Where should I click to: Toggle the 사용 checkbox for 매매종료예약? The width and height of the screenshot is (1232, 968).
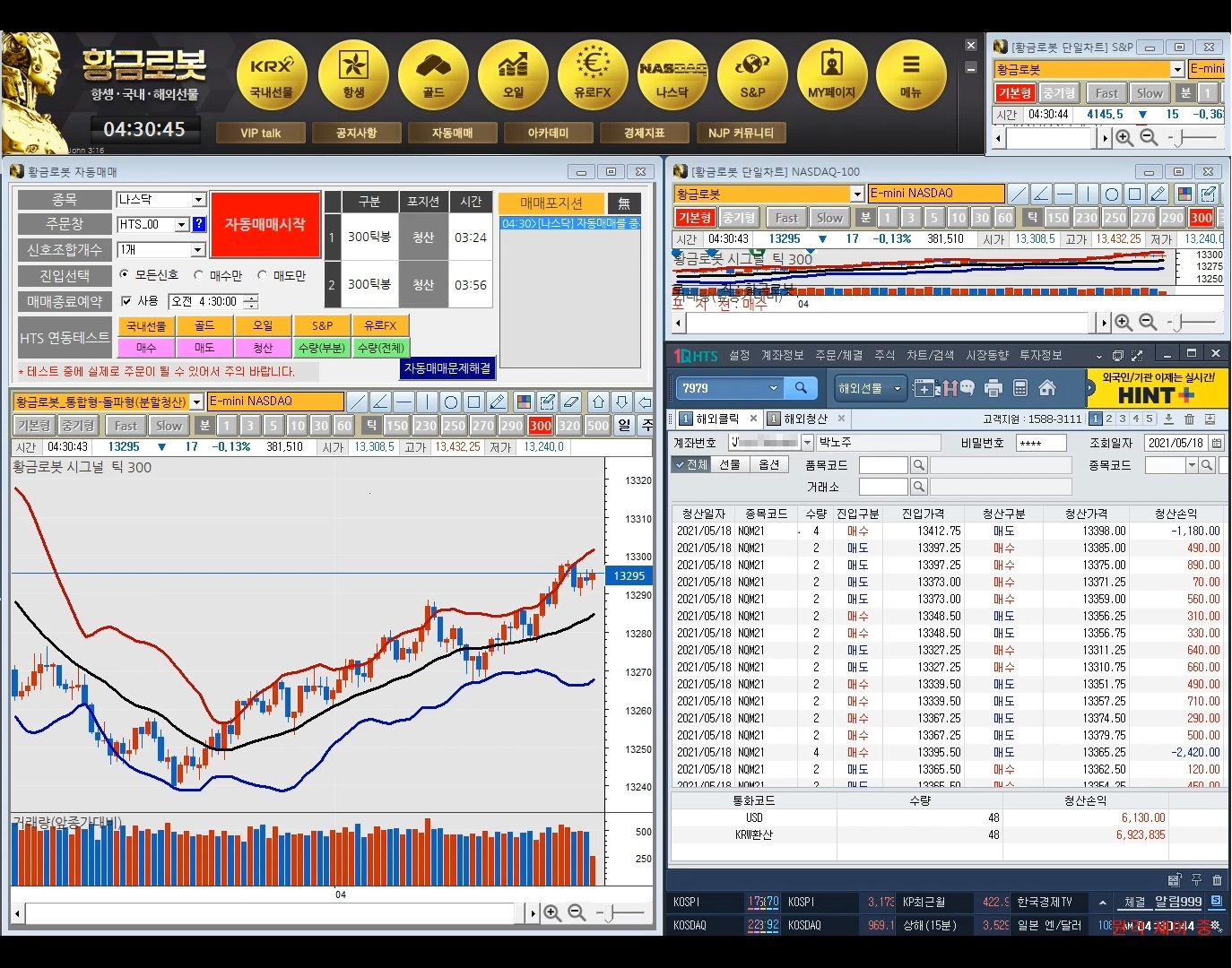tap(126, 301)
